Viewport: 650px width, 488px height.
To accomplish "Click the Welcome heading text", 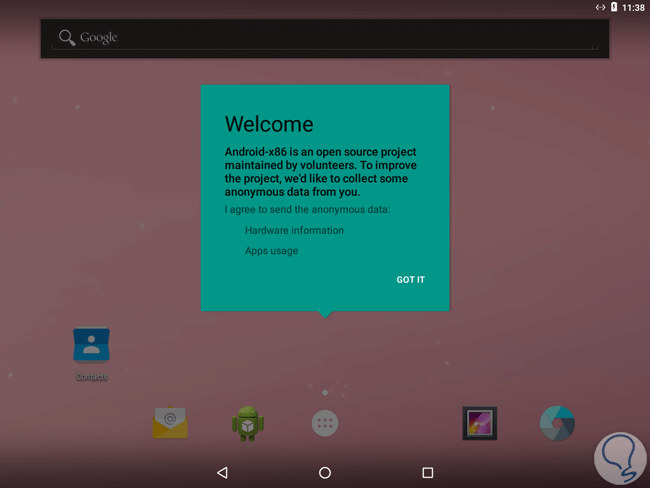I will tap(269, 124).
